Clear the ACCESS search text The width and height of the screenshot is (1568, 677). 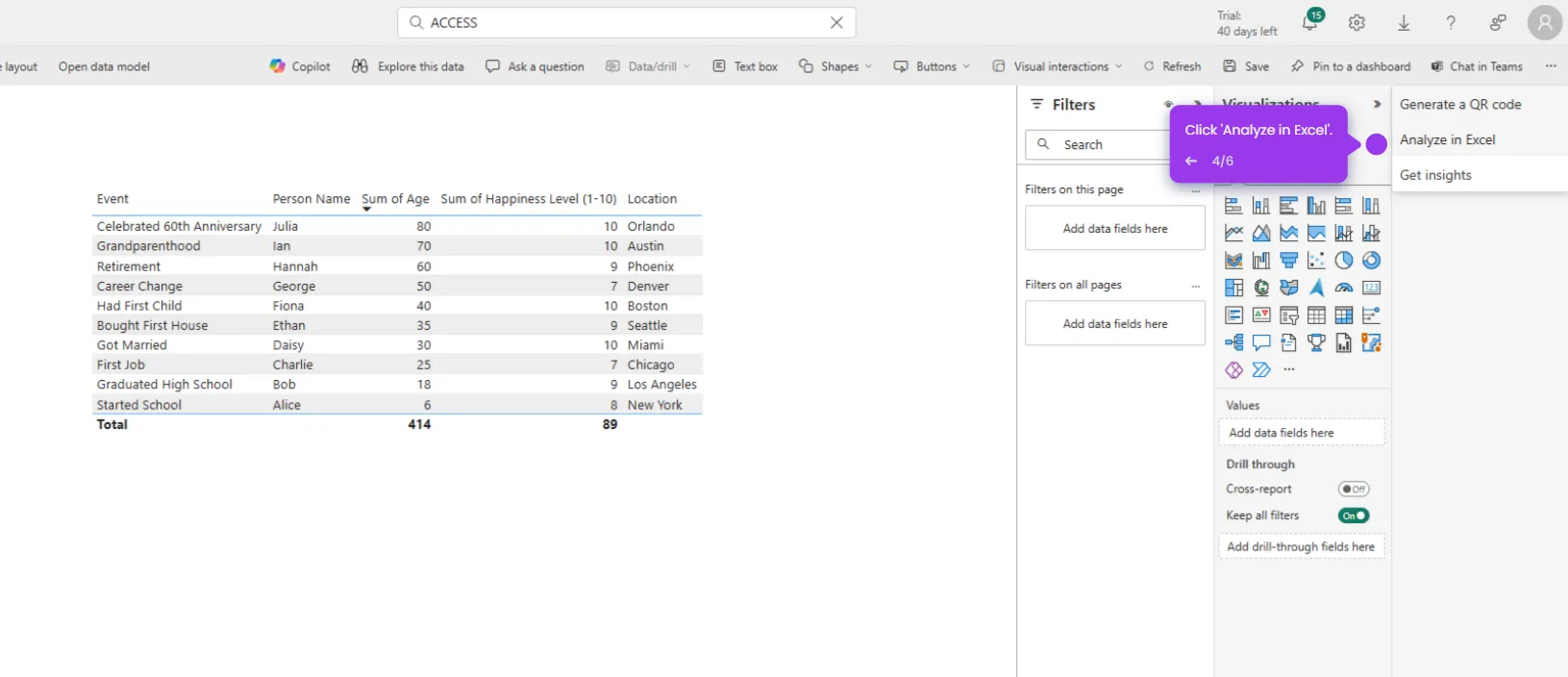coord(836,22)
